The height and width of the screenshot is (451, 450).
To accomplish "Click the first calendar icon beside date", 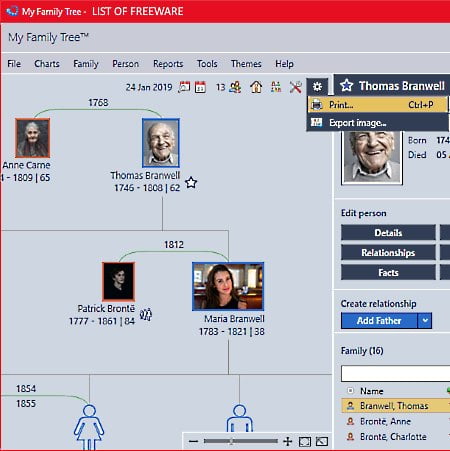I will click(184, 87).
